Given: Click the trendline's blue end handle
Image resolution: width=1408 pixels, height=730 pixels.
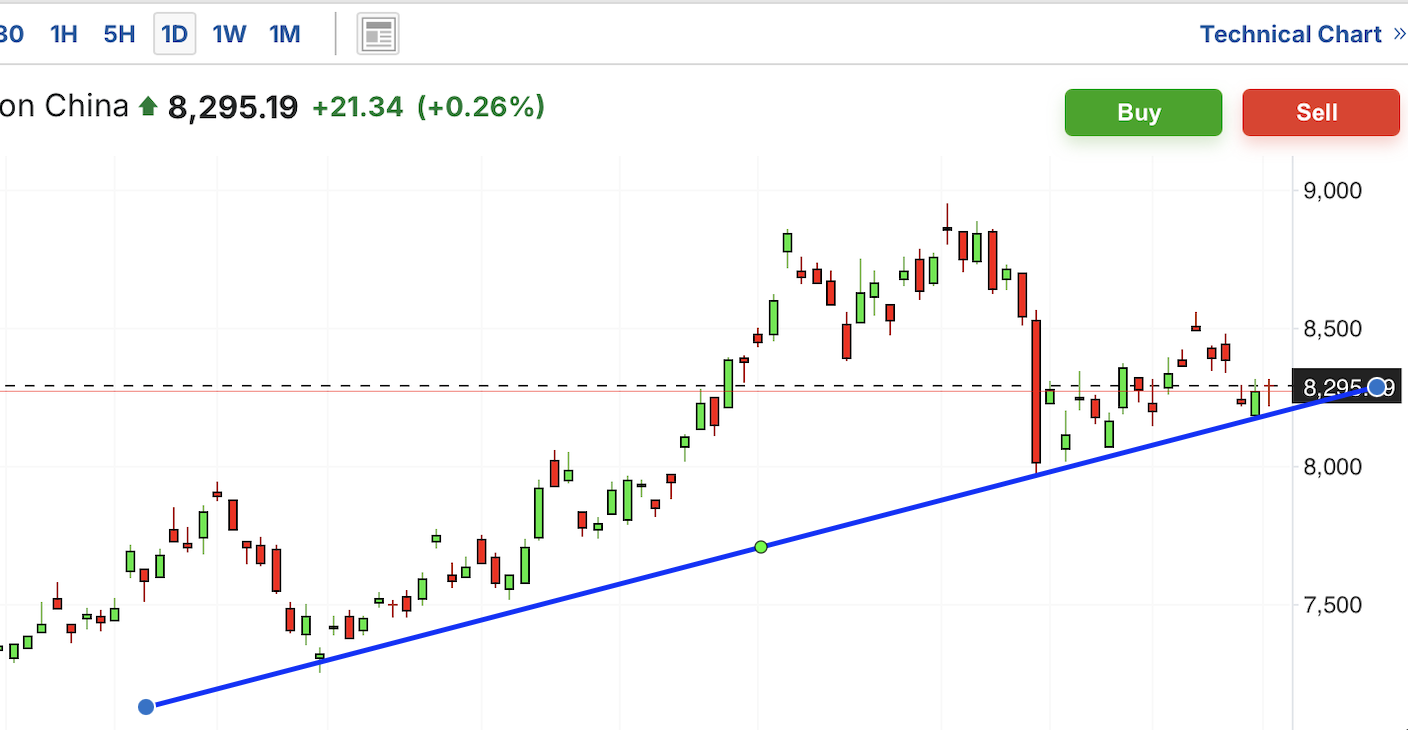Looking at the screenshot, I should pos(1377,387).
